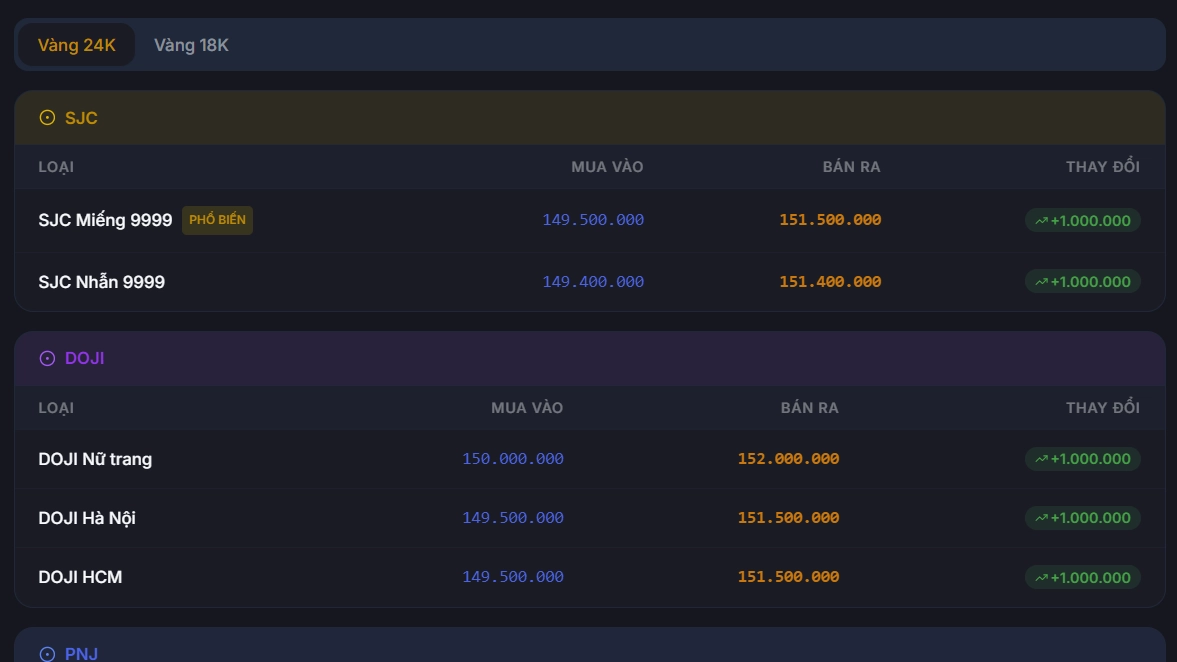Click the DOJI section circle icon
The width and height of the screenshot is (1177, 662).
point(47,359)
